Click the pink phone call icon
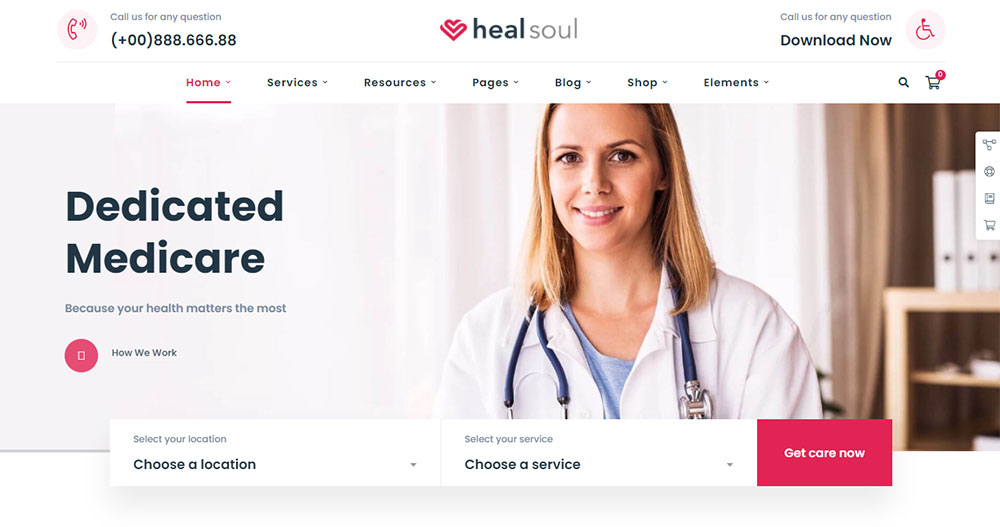 tap(77, 29)
